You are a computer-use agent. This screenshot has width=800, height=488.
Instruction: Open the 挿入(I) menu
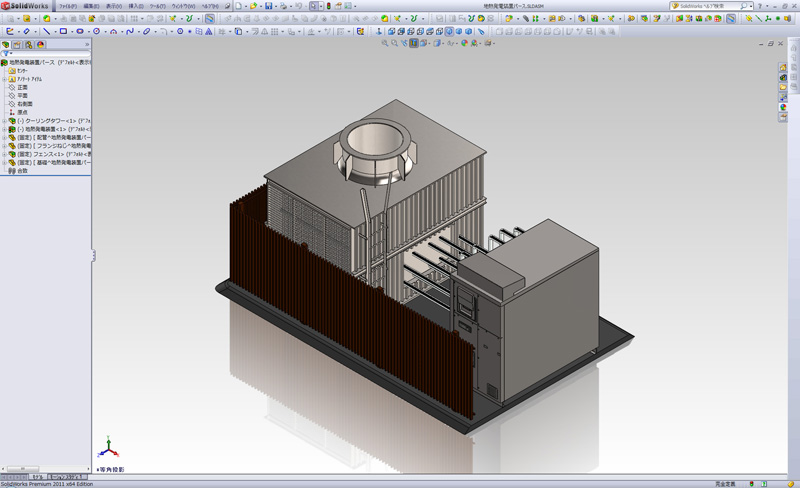pos(135,6)
